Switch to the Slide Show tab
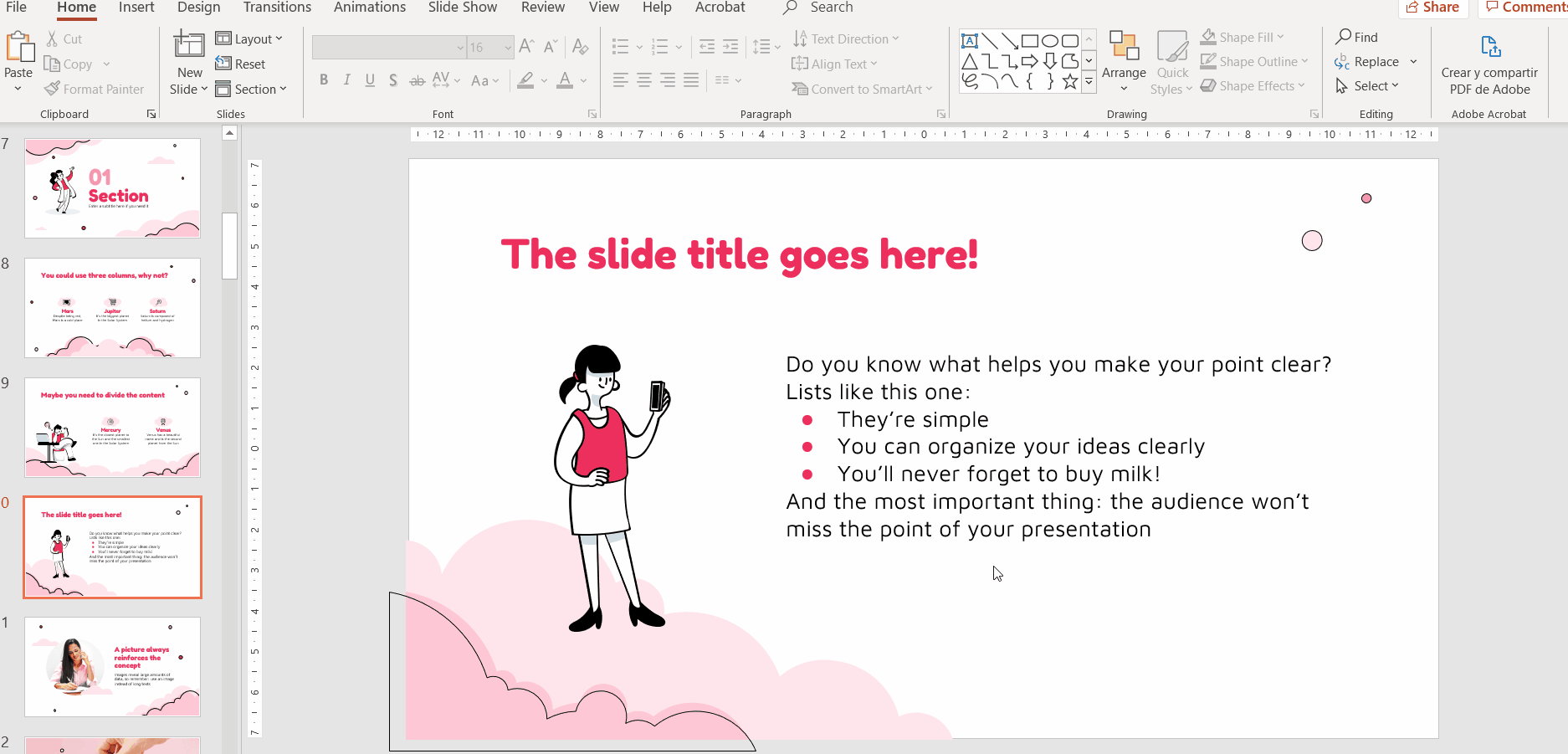1568x754 pixels. click(x=462, y=8)
